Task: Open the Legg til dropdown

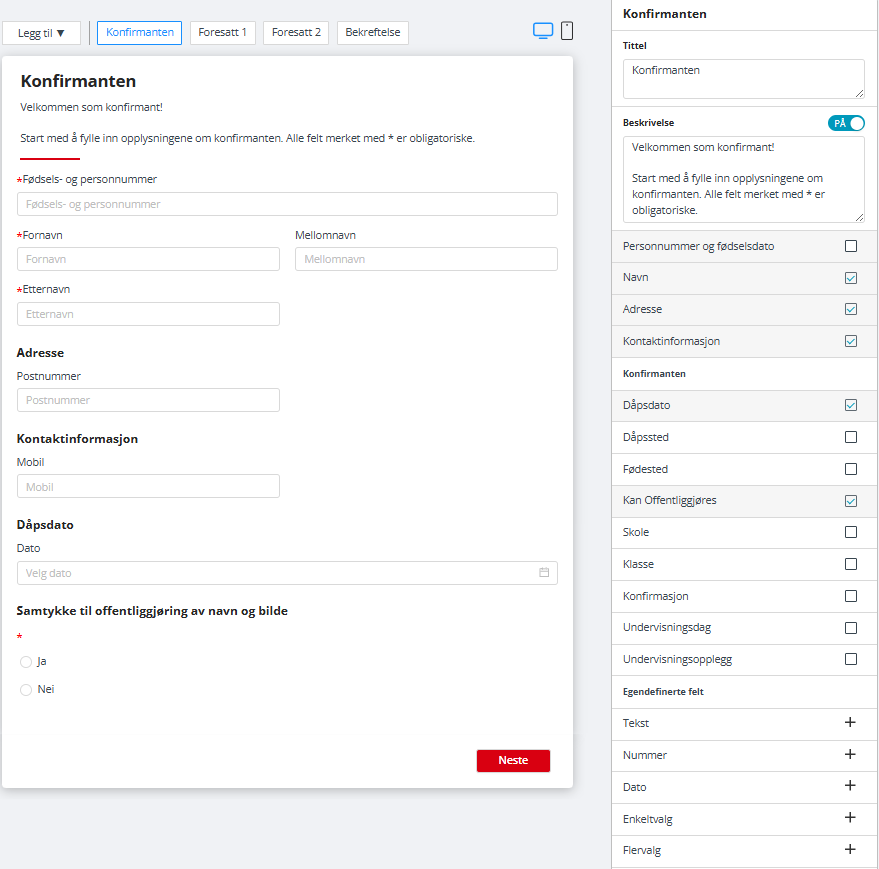Action: click(41, 33)
